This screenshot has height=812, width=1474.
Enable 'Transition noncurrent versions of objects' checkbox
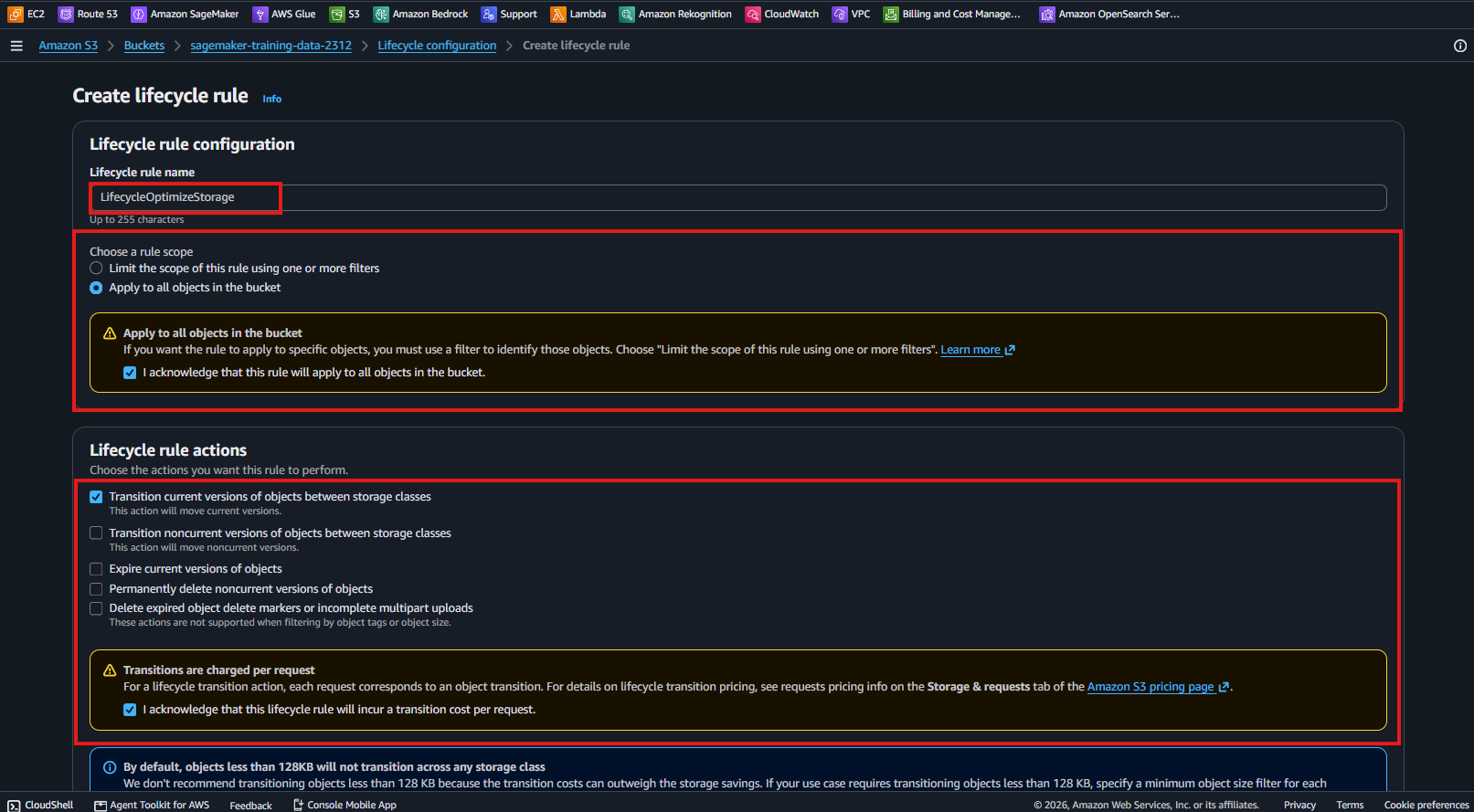96,533
